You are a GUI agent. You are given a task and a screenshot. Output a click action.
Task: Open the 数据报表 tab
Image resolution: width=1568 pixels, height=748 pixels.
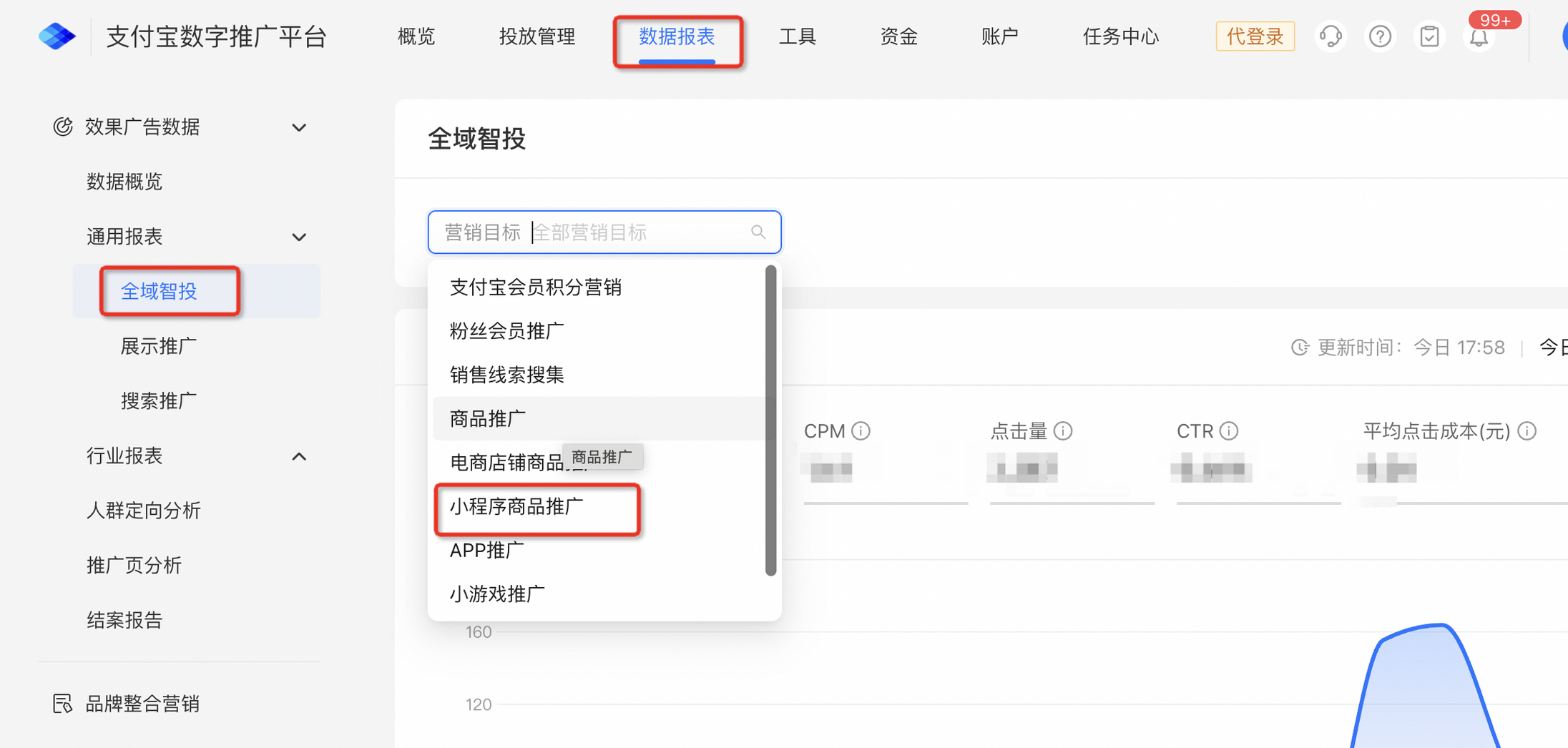tap(677, 36)
